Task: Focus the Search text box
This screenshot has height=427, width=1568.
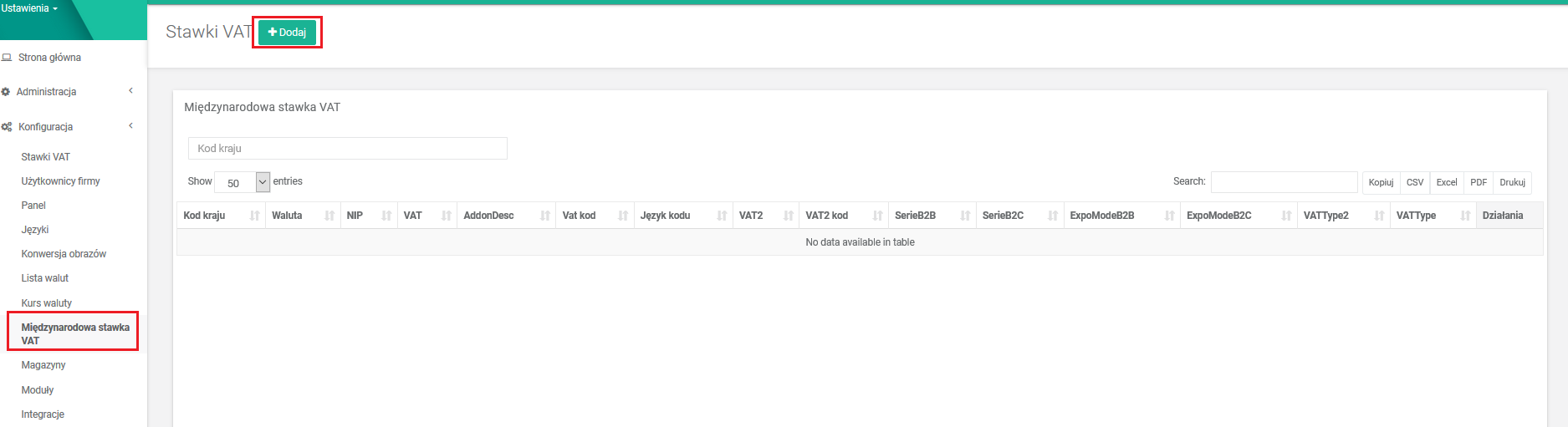Action: [x=1283, y=182]
